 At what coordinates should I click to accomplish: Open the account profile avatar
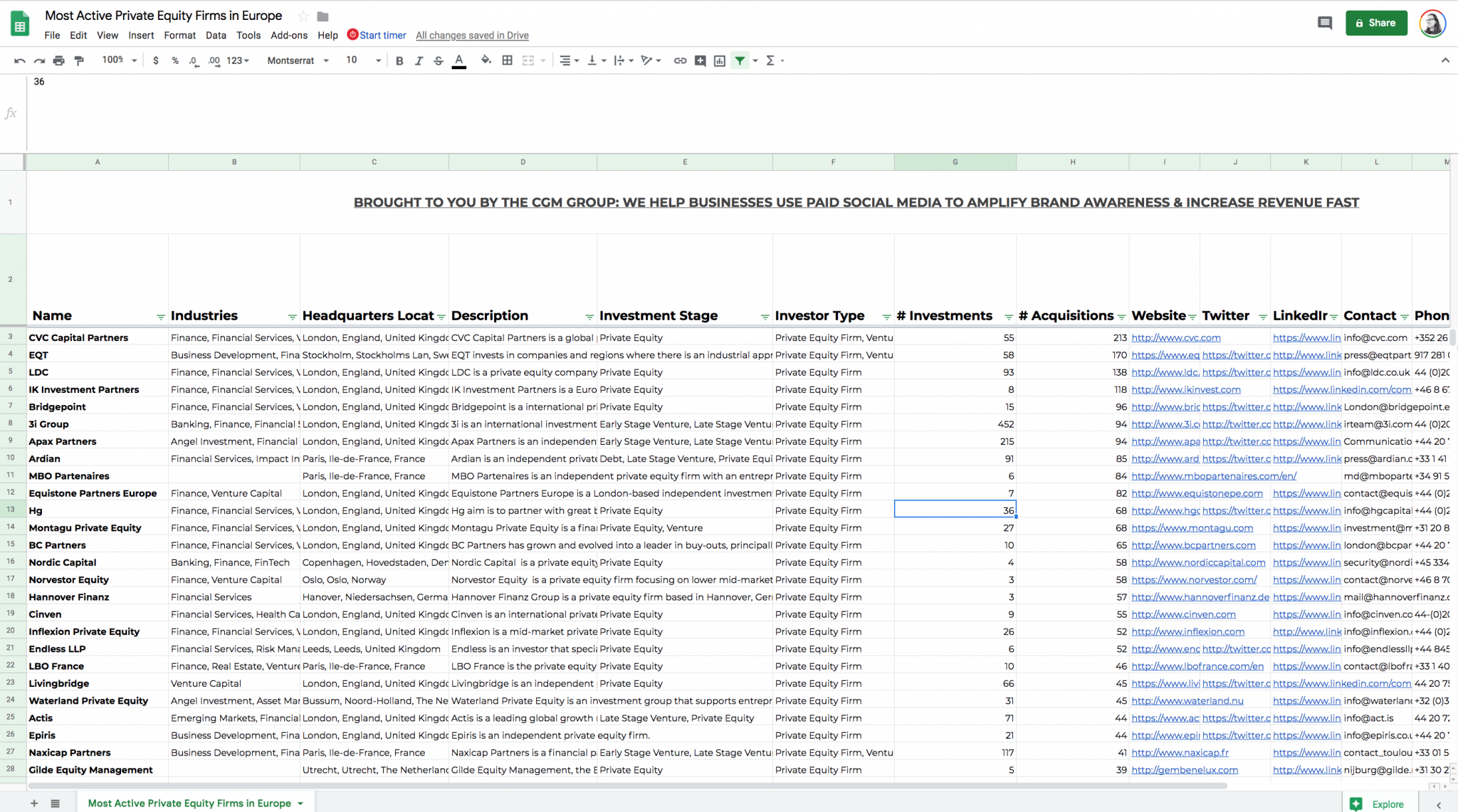(x=1432, y=23)
